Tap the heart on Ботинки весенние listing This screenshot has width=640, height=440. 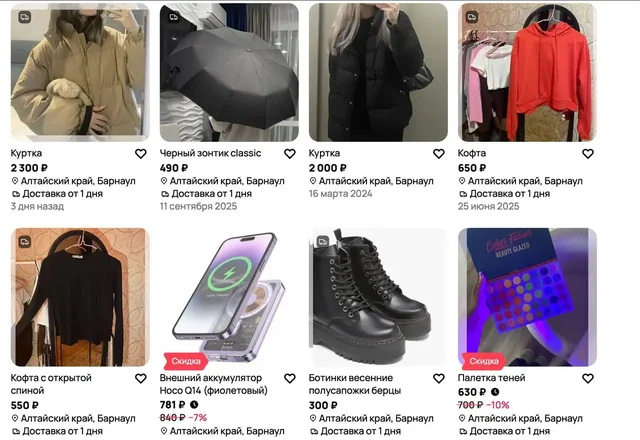439,379
